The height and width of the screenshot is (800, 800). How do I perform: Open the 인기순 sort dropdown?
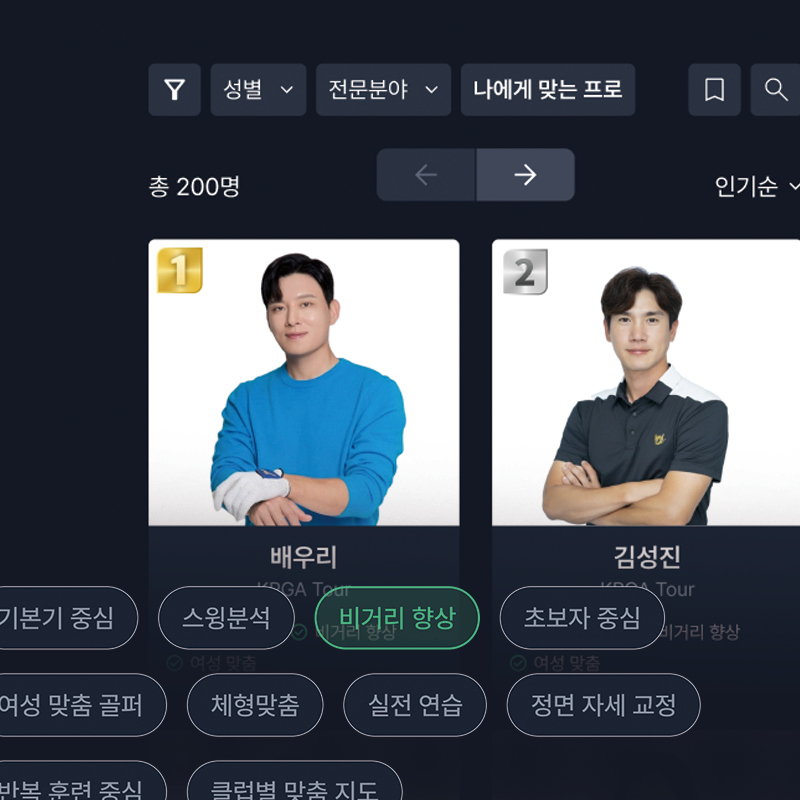(x=757, y=186)
